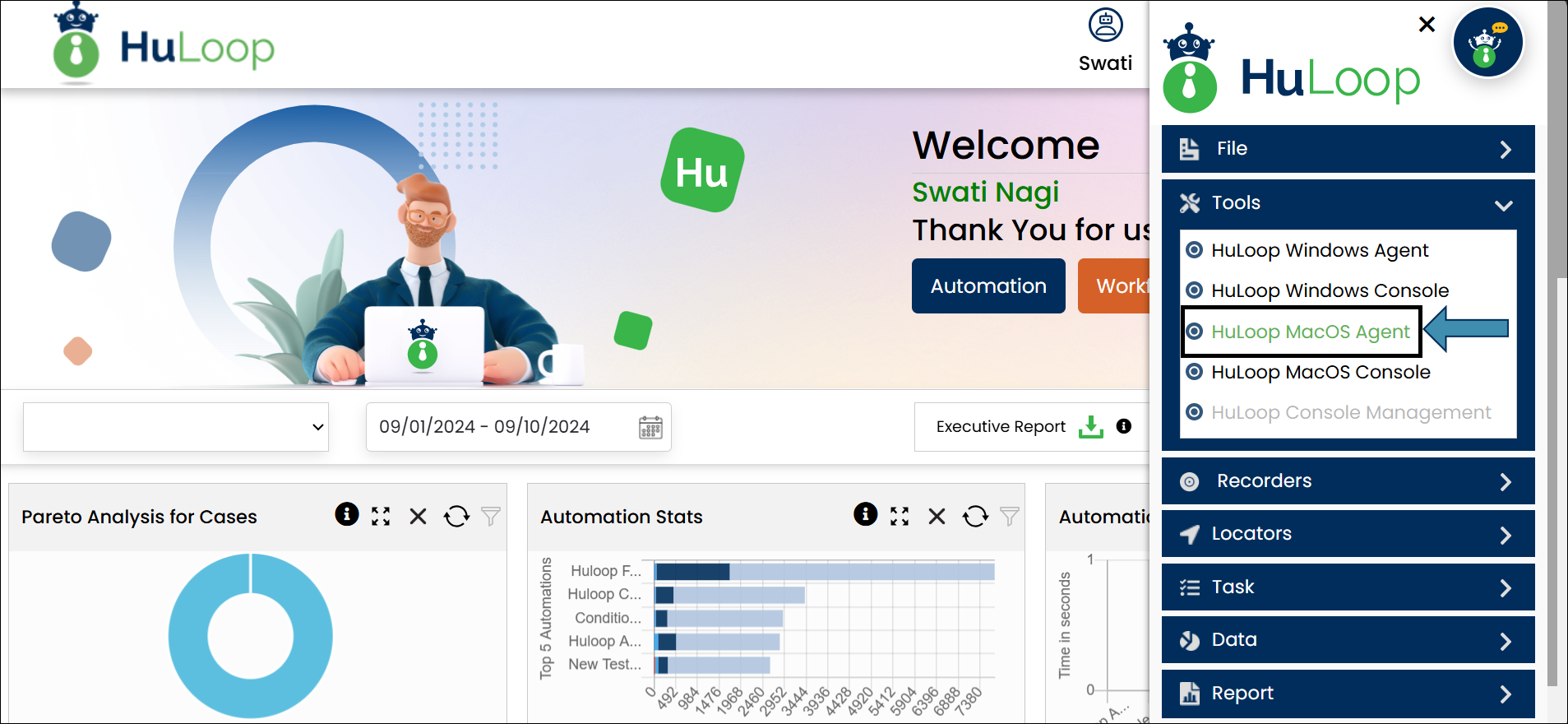The width and height of the screenshot is (1568, 724).
Task: Click the Automation button
Action: coord(988,286)
